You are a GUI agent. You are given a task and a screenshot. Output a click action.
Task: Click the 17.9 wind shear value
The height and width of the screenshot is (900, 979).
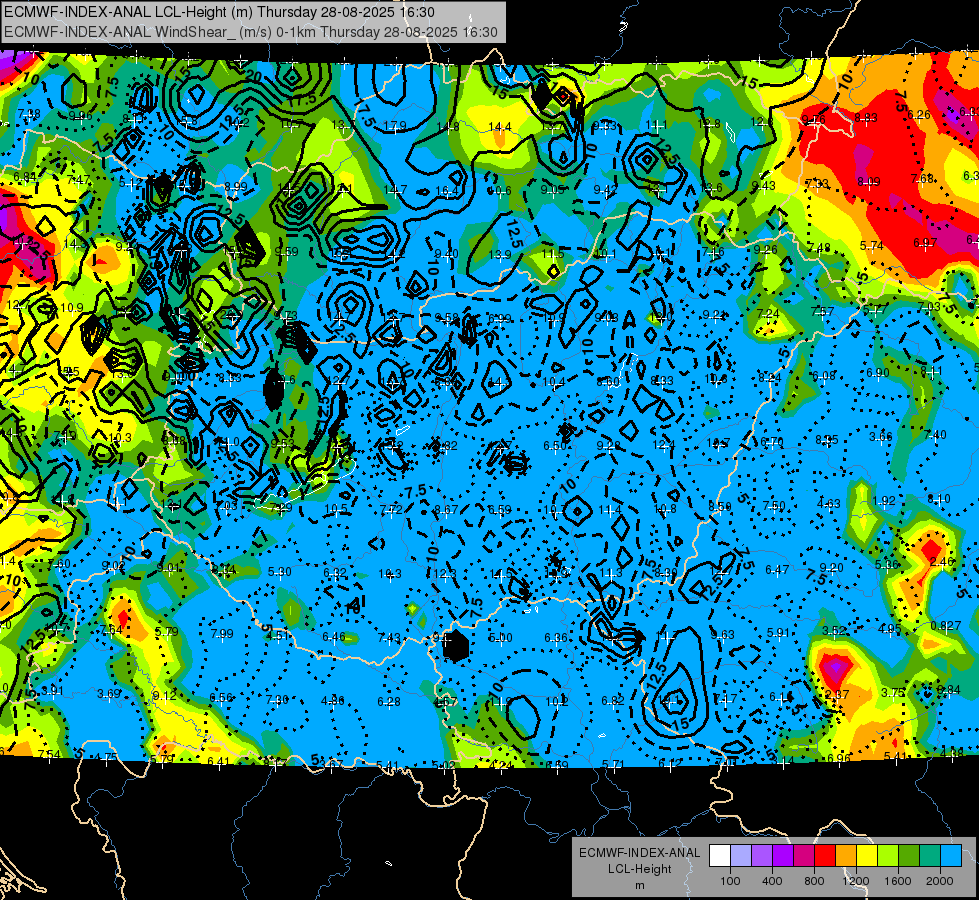coord(395,126)
